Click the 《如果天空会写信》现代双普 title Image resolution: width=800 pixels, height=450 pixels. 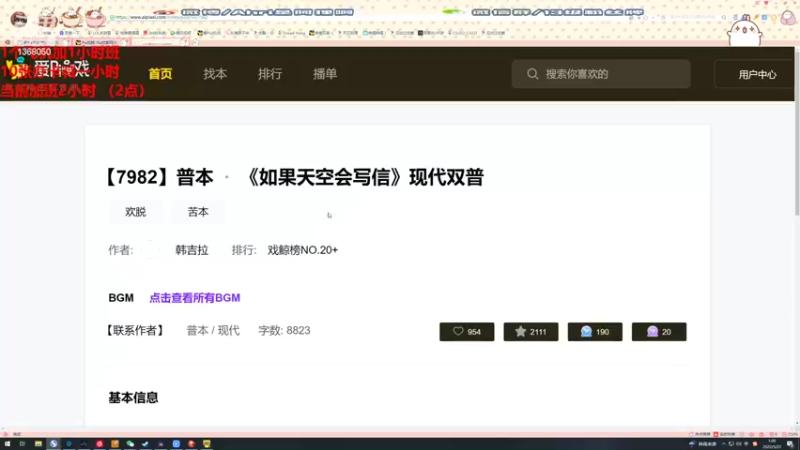362,178
